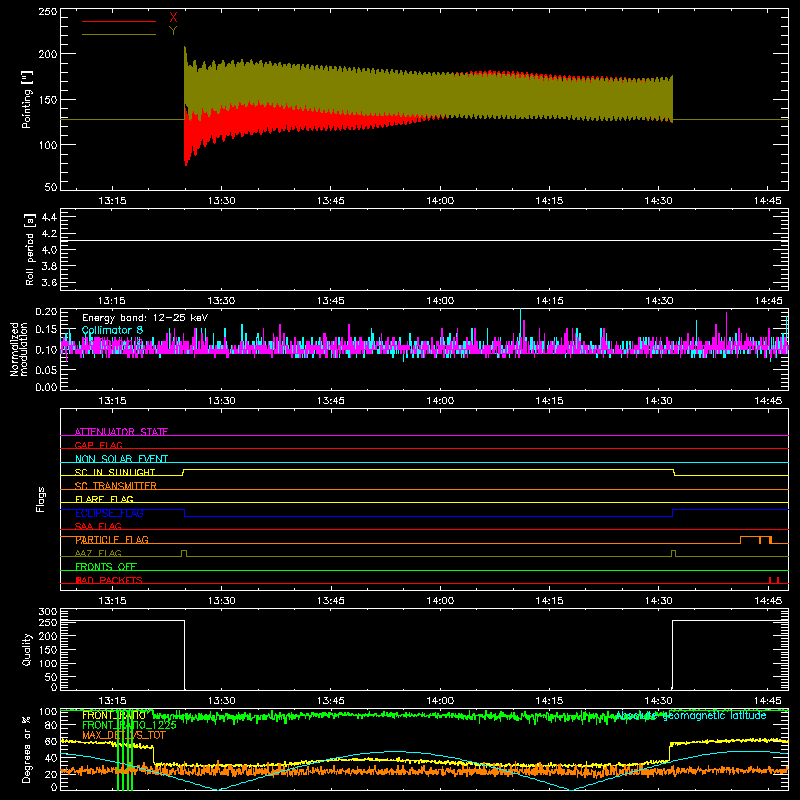Click the BAD_PACKETS spikes near 14:45

tap(773, 580)
